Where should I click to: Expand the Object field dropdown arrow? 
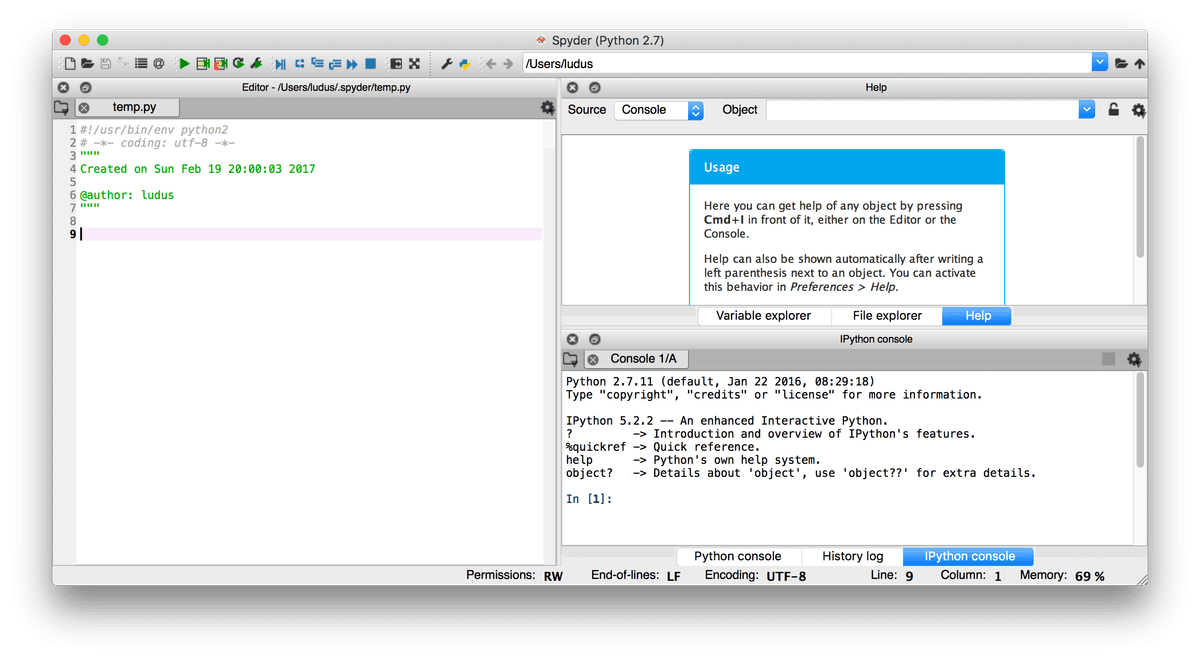[x=1087, y=110]
